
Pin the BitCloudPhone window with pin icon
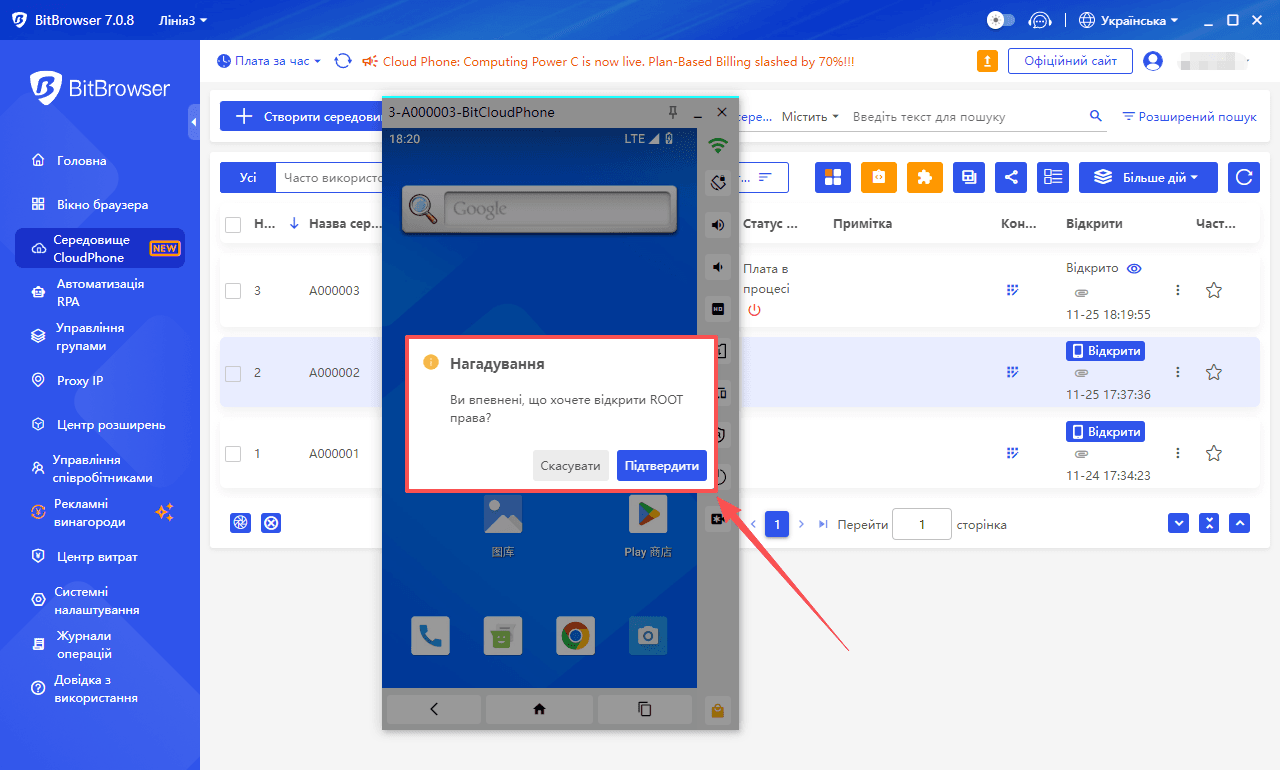point(673,112)
